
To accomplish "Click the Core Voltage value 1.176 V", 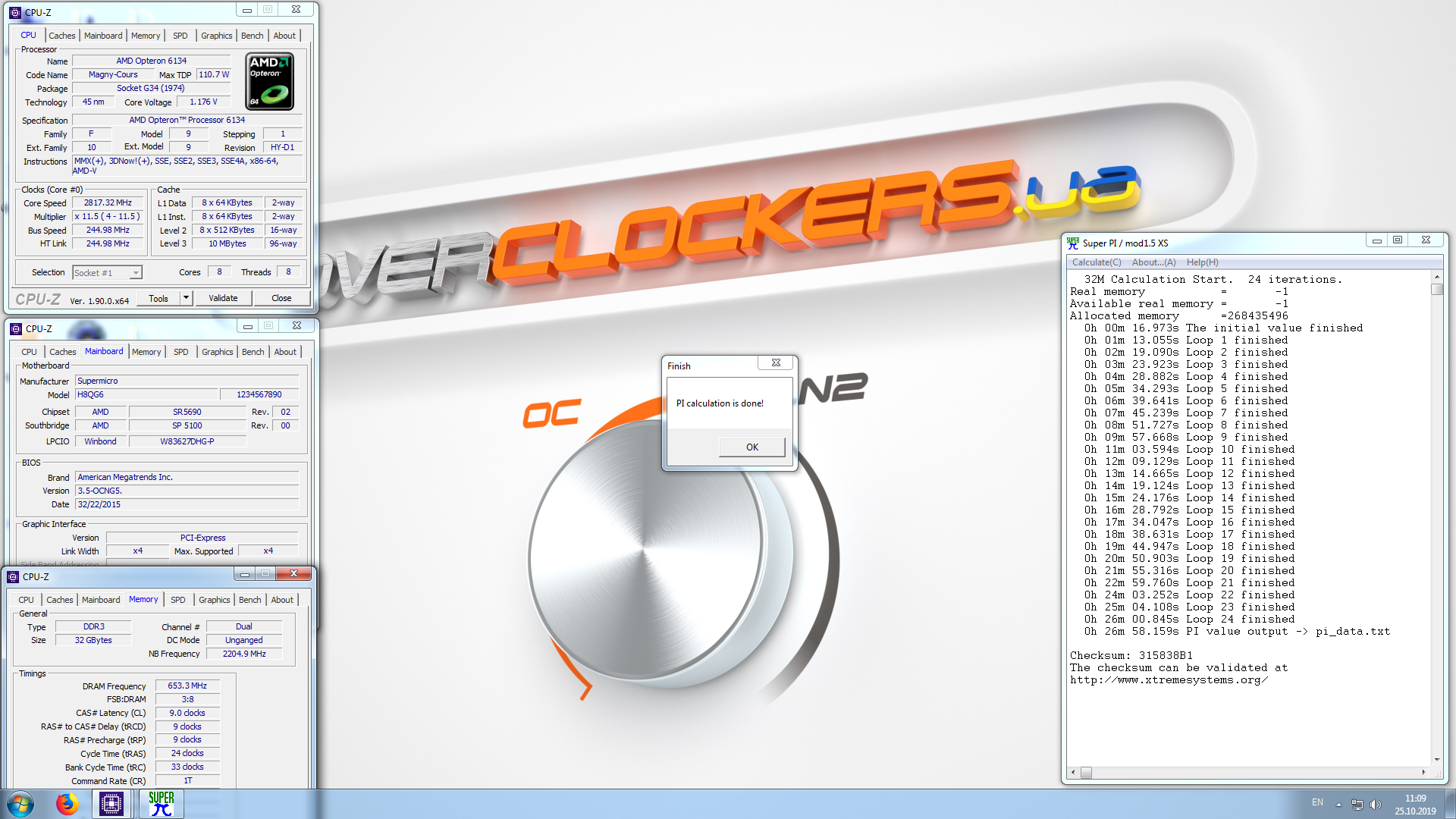I will point(203,102).
